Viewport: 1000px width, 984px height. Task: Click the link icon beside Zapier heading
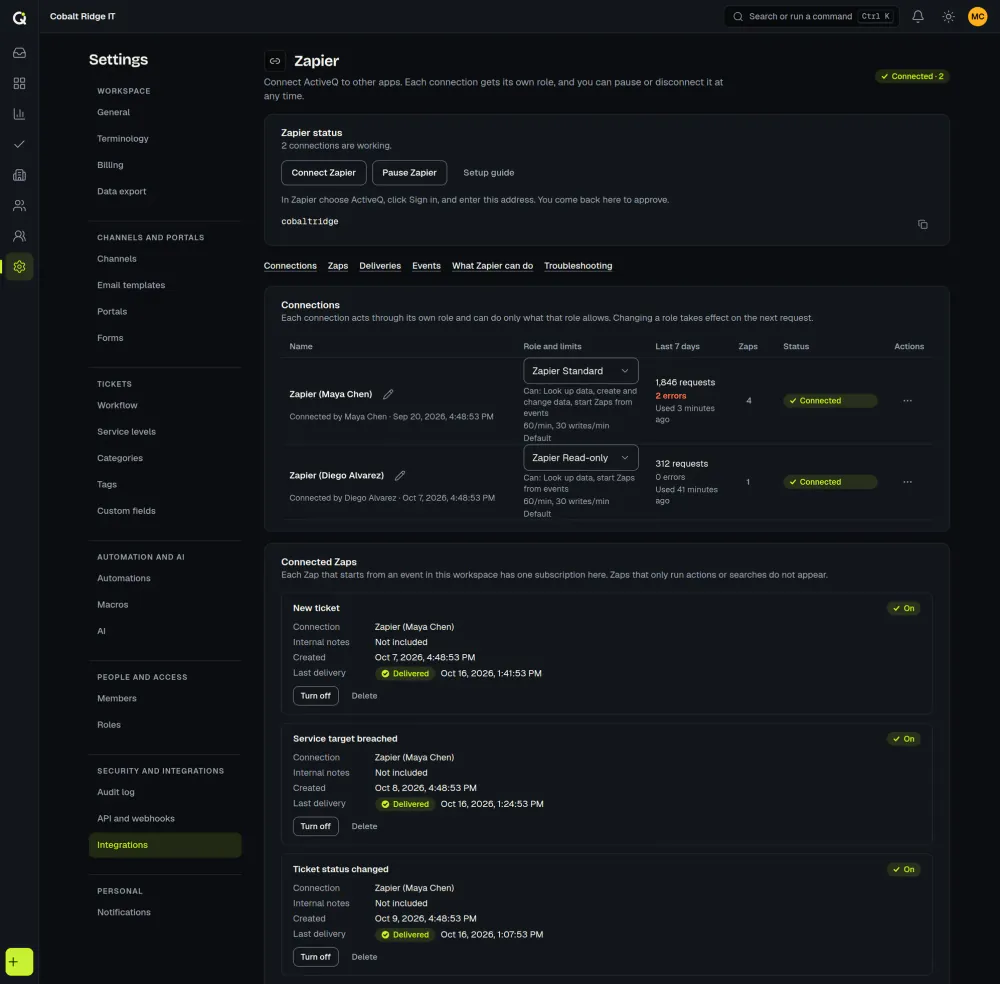(x=275, y=61)
